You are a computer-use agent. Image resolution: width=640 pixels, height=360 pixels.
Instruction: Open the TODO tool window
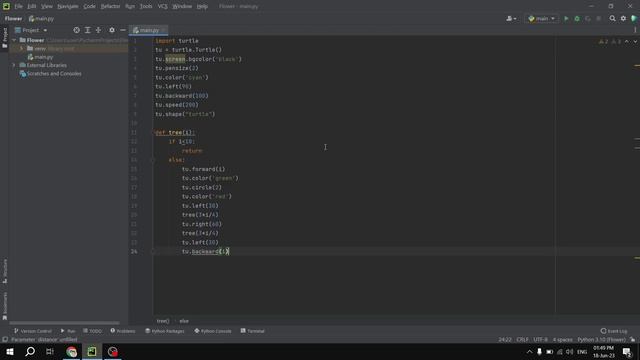click(92, 331)
